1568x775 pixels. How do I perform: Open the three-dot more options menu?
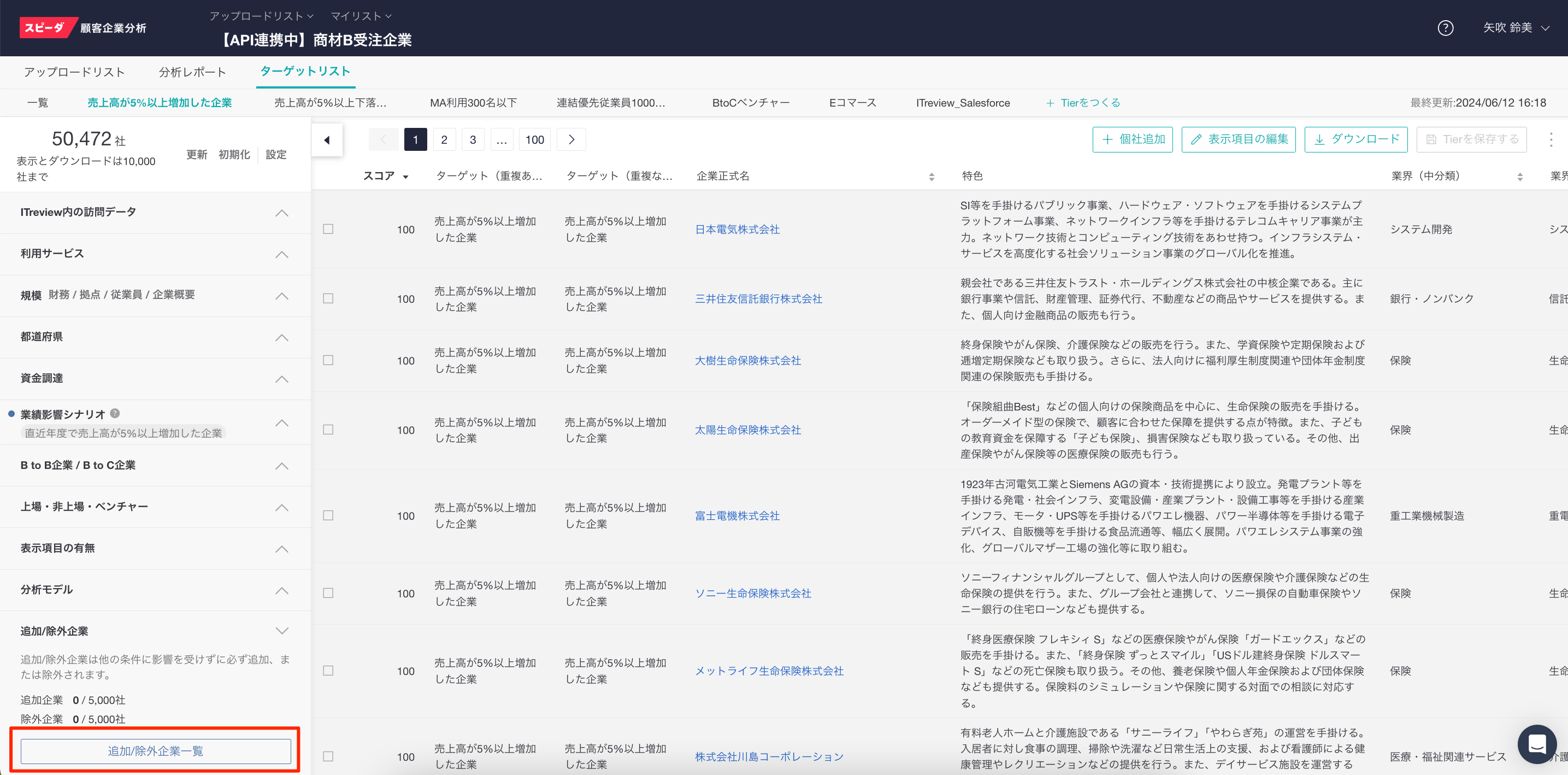click(x=1551, y=140)
